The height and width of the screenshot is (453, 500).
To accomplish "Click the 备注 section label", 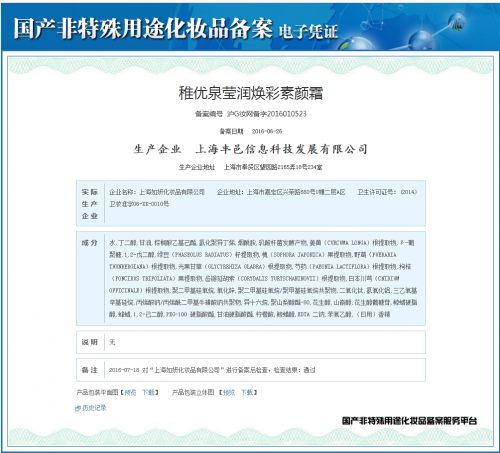I will (90, 370).
